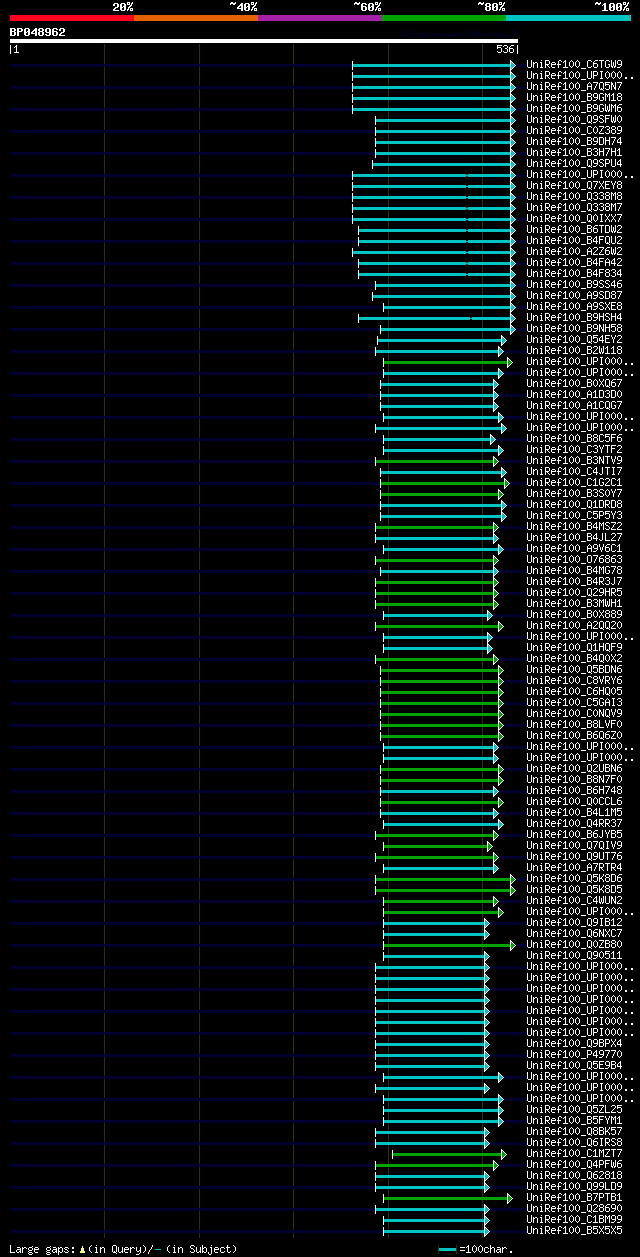Viewport: 640px width, 1257px height.
Task: Select hit label UniRef100_Q338M8
Action: tap(575, 197)
